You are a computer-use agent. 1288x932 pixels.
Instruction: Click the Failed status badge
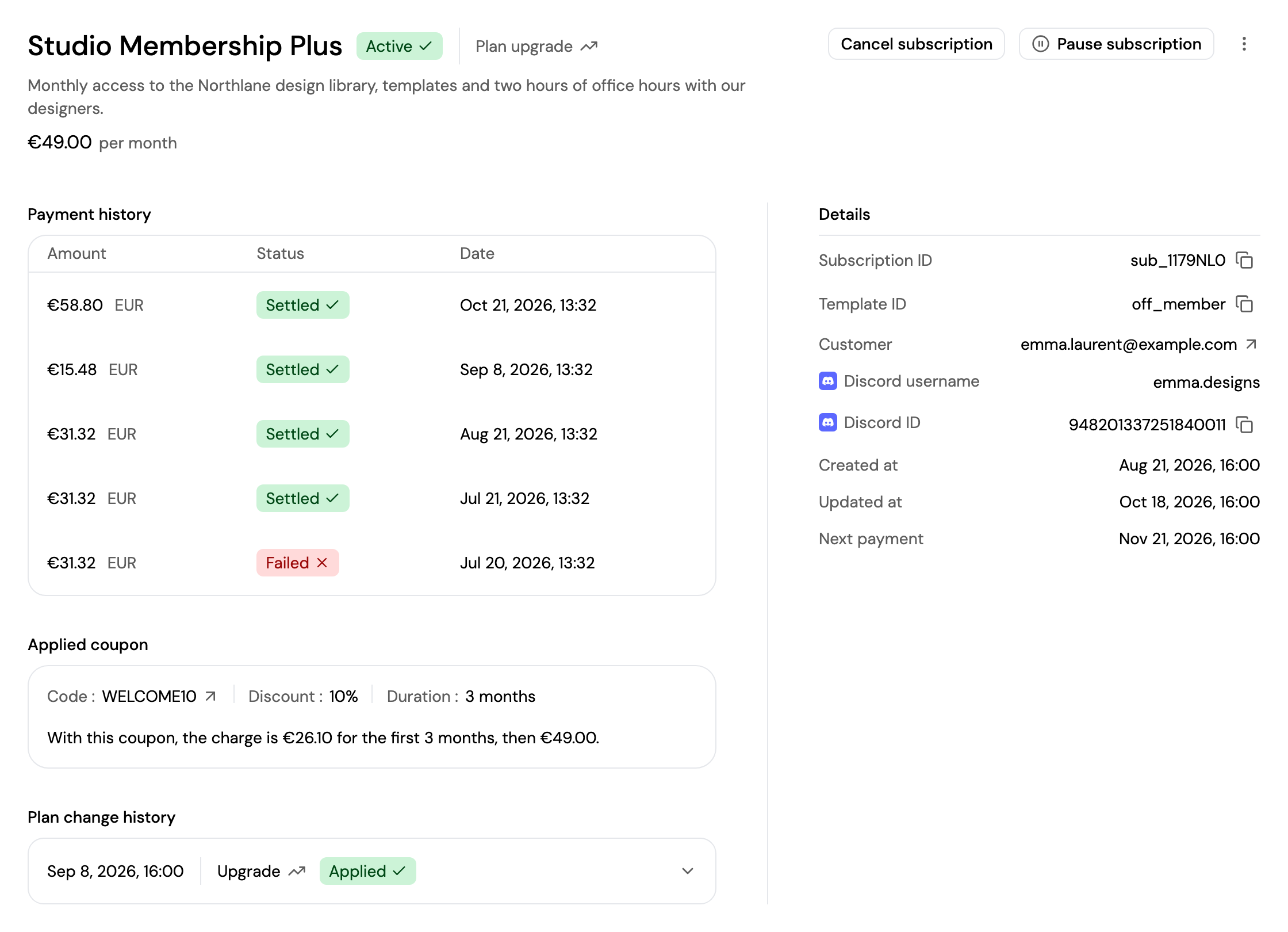point(298,563)
